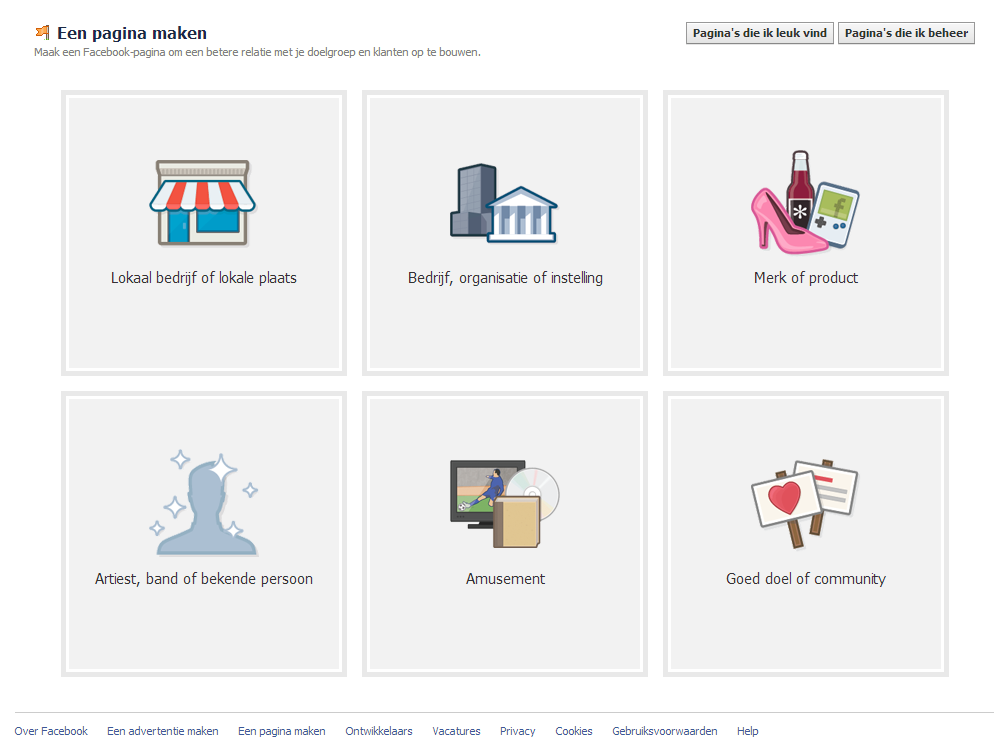994x745 pixels.
Task: Select 'Lokaal bedrijf of lokale plaats' label
Action: pos(203,278)
